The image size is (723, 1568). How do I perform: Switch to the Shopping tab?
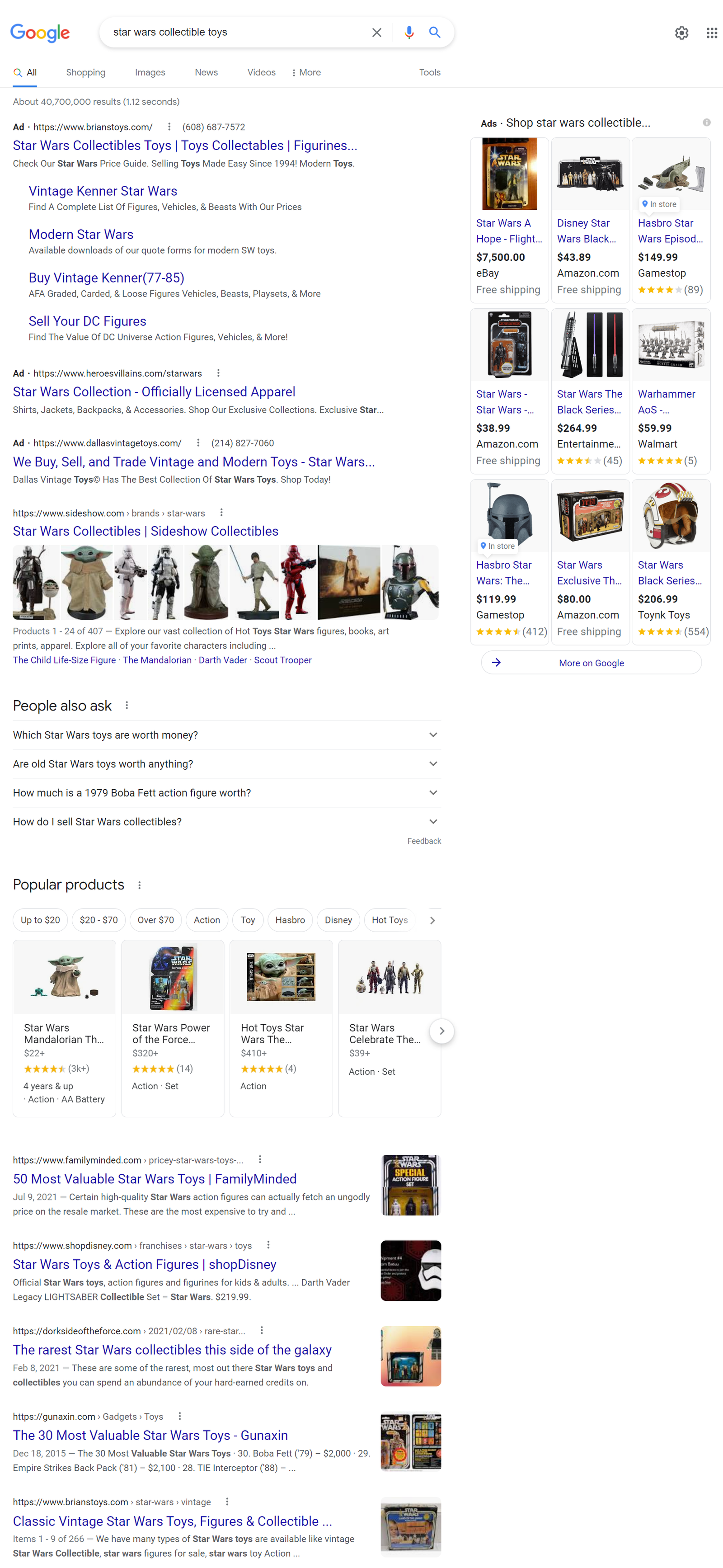pos(86,72)
